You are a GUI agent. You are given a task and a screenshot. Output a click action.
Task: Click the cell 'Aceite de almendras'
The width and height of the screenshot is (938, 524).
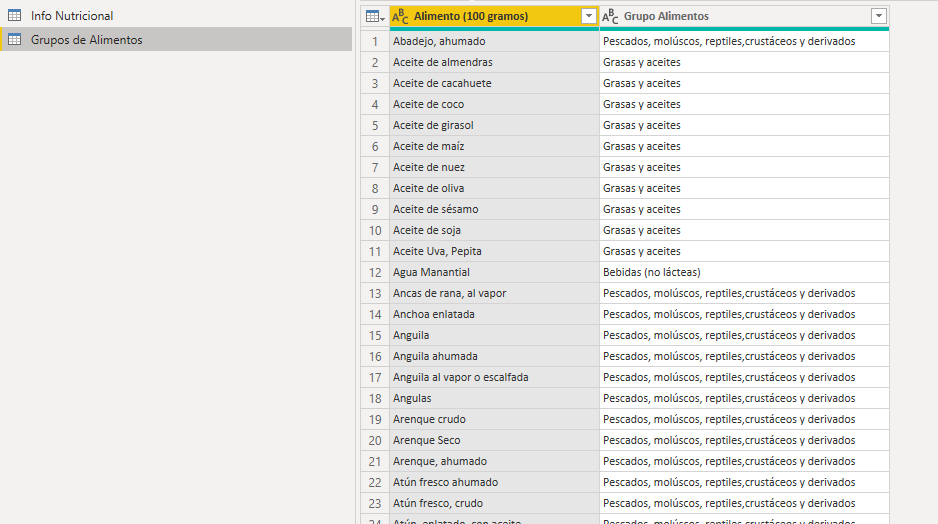pyautogui.click(x=494, y=62)
